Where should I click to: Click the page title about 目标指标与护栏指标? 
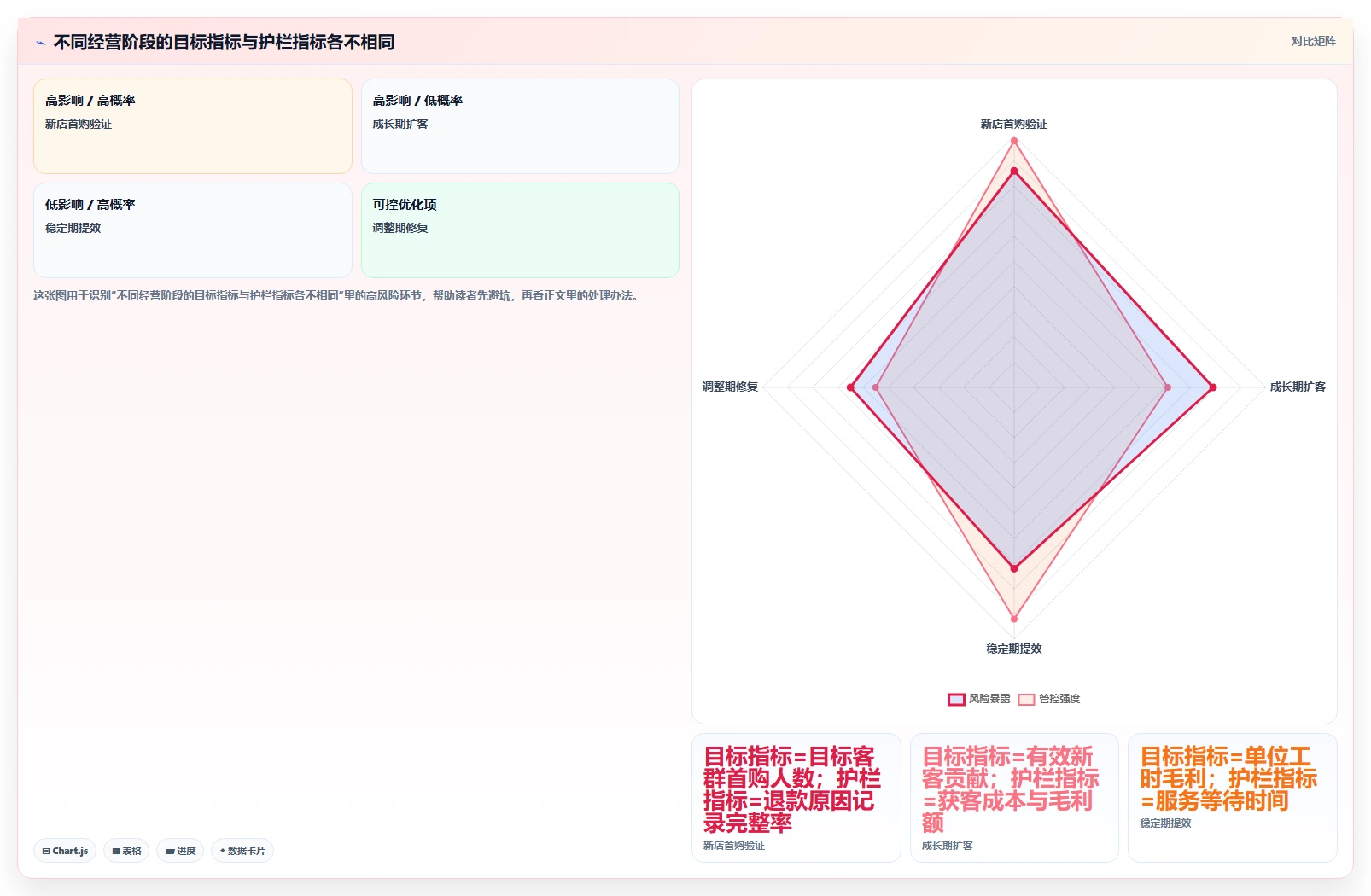[x=224, y=42]
